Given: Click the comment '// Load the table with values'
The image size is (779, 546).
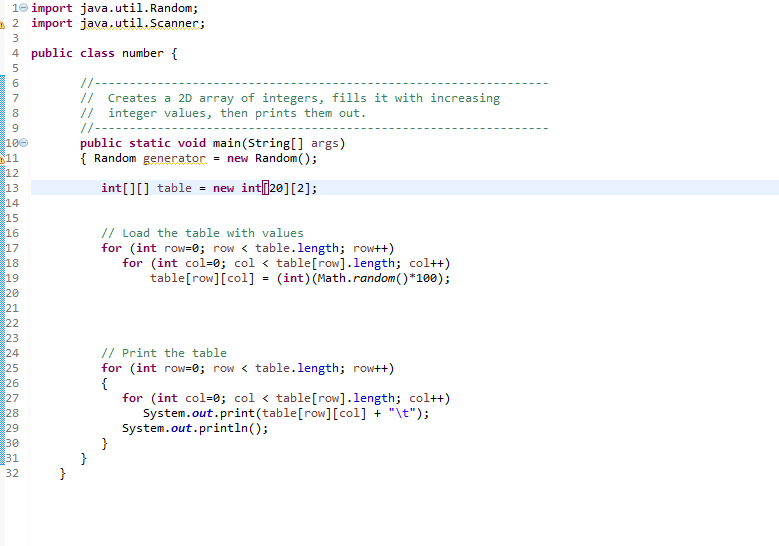Looking at the screenshot, I should pos(202,233).
